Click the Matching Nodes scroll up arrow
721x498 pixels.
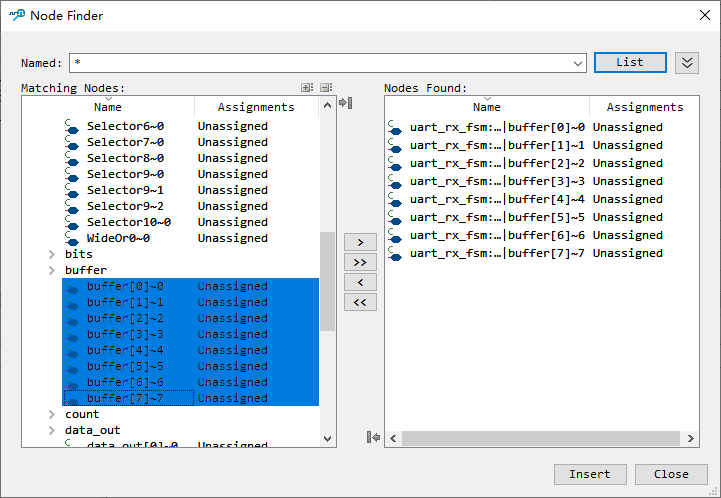(x=327, y=105)
